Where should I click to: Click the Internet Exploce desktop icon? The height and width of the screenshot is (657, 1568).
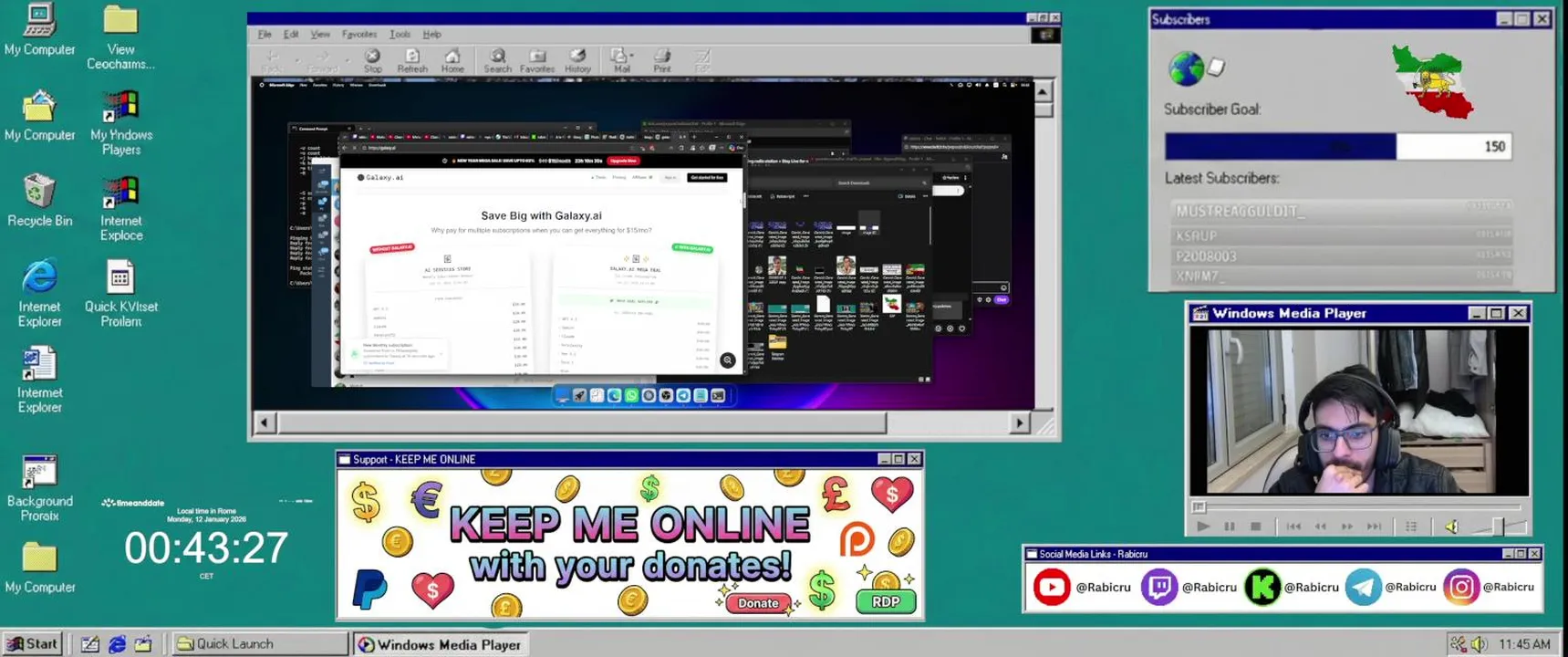click(120, 209)
